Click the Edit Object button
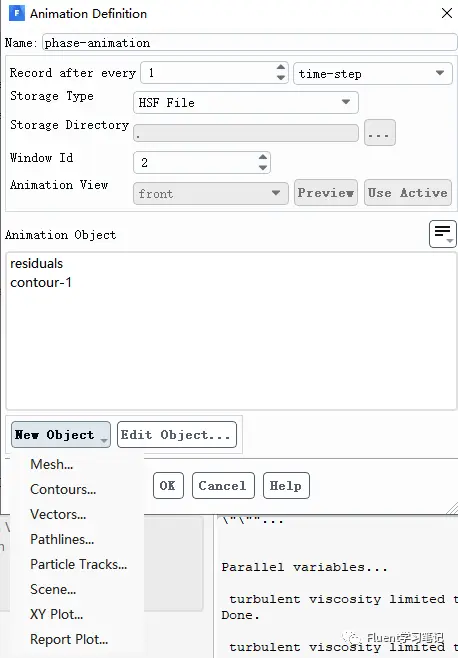Viewport: 458px width, 658px height. (x=177, y=434)
